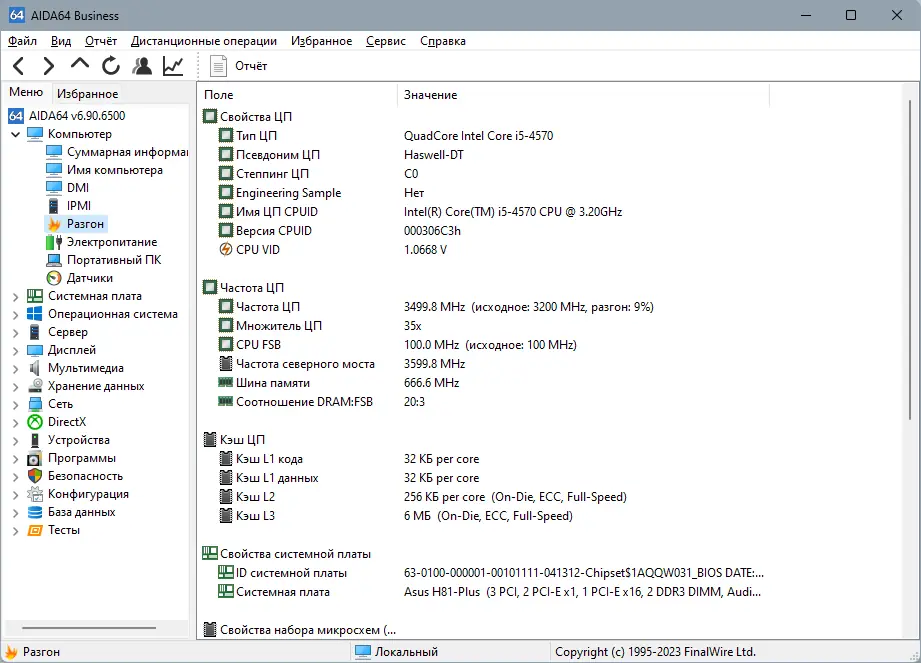The height and width of the screenshot is (663, 921).
Task: Collapse the Компьютер tree node
Action: click(x=15, y=134)
